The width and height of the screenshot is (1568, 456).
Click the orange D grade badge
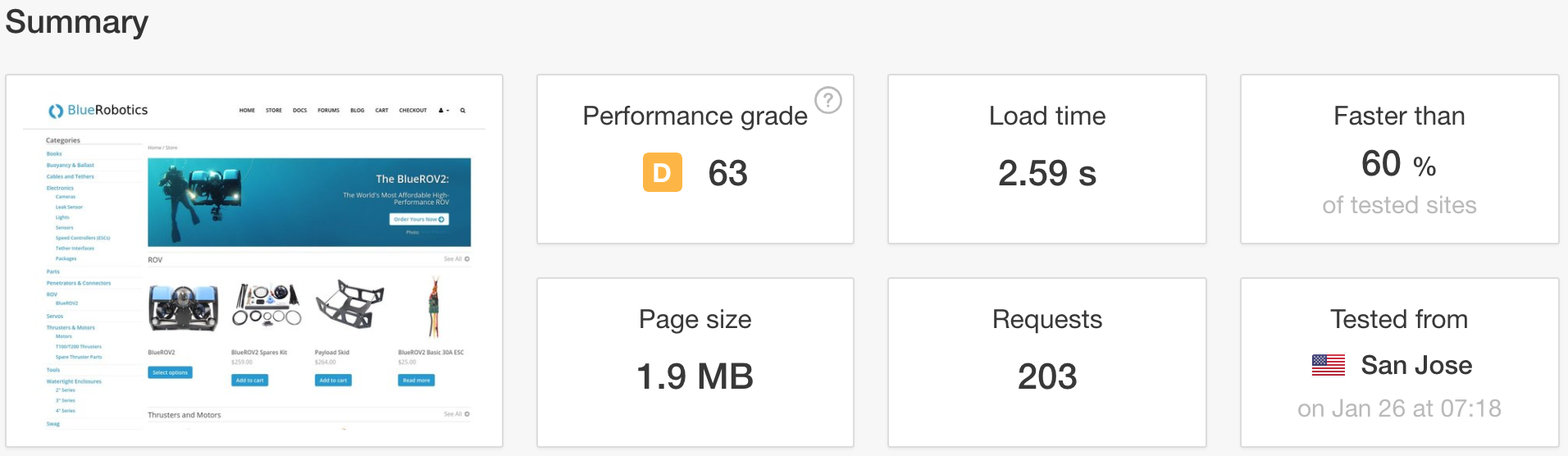click(662, 172)
